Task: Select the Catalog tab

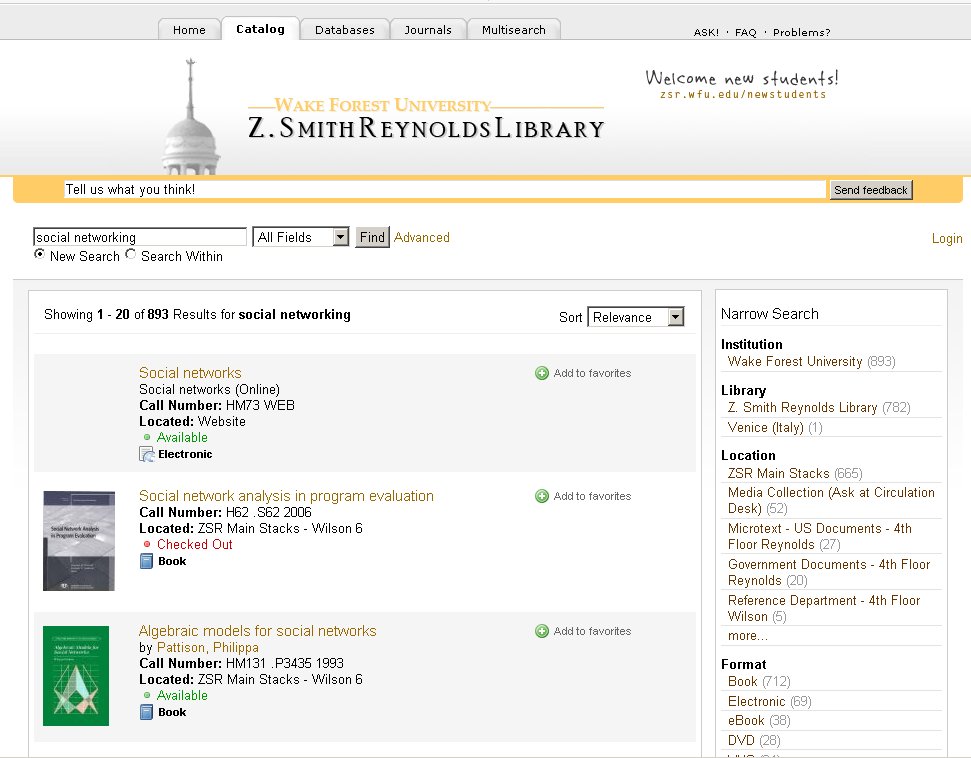Action: [x=260, y=29]
